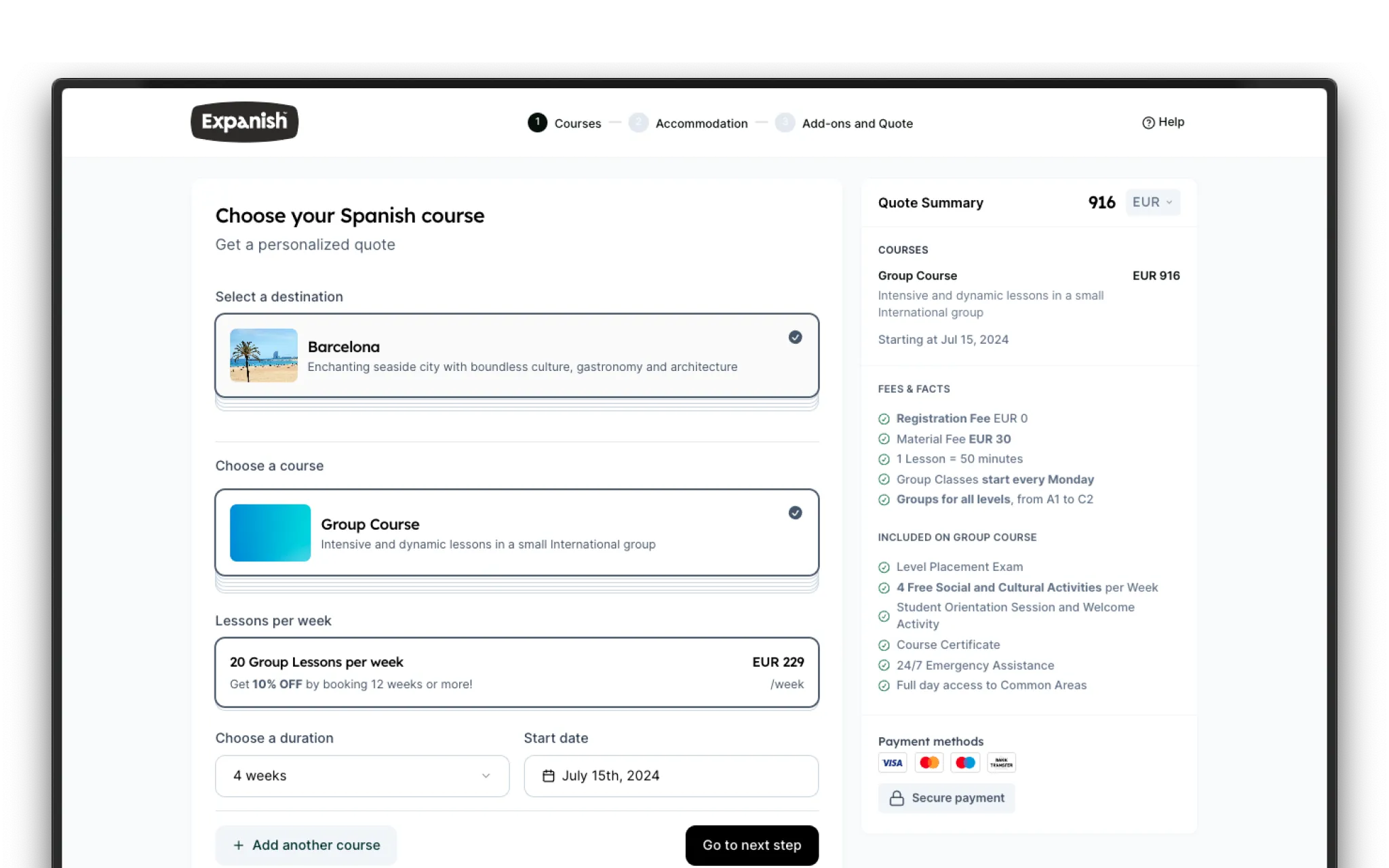
Task: Open the EUR currency dropdown
Action: click(x=1152, y=202)
